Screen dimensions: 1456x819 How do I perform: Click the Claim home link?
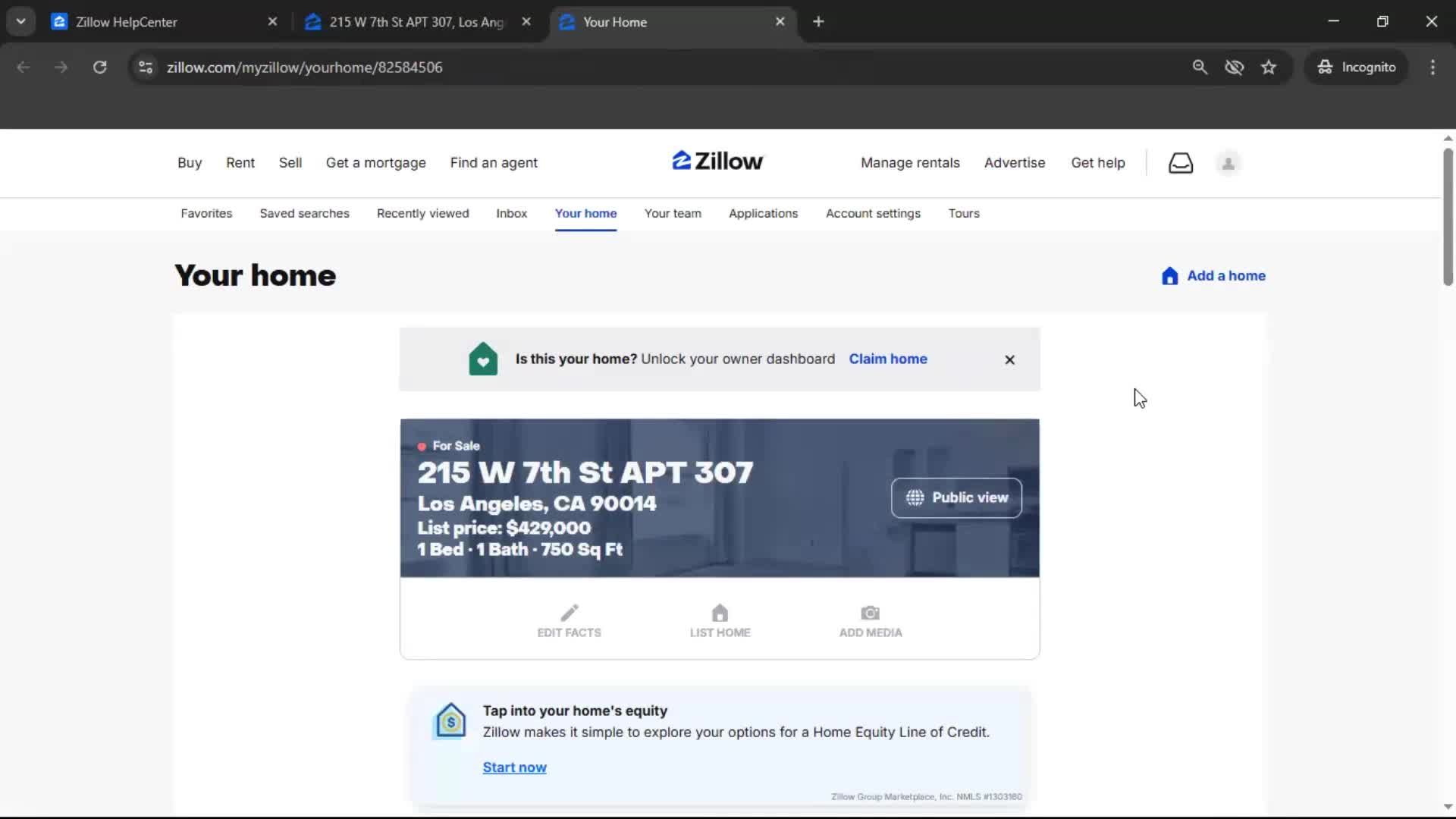[x=888, y=359]
